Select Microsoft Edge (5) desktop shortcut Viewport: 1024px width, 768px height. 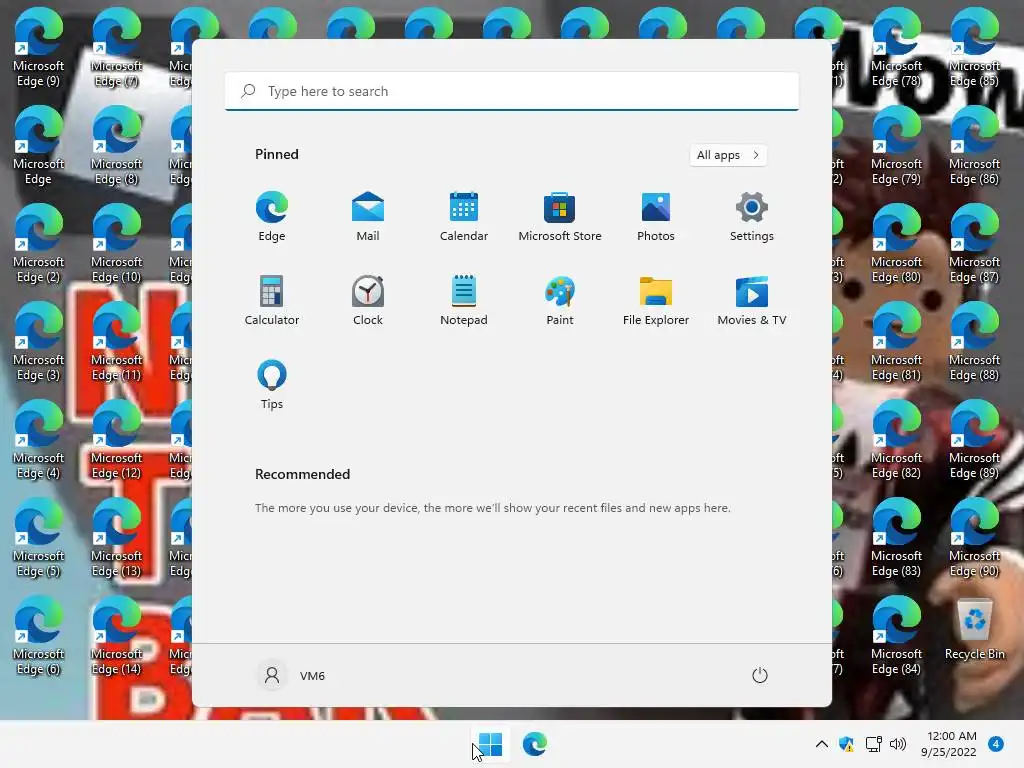point(39,538)
